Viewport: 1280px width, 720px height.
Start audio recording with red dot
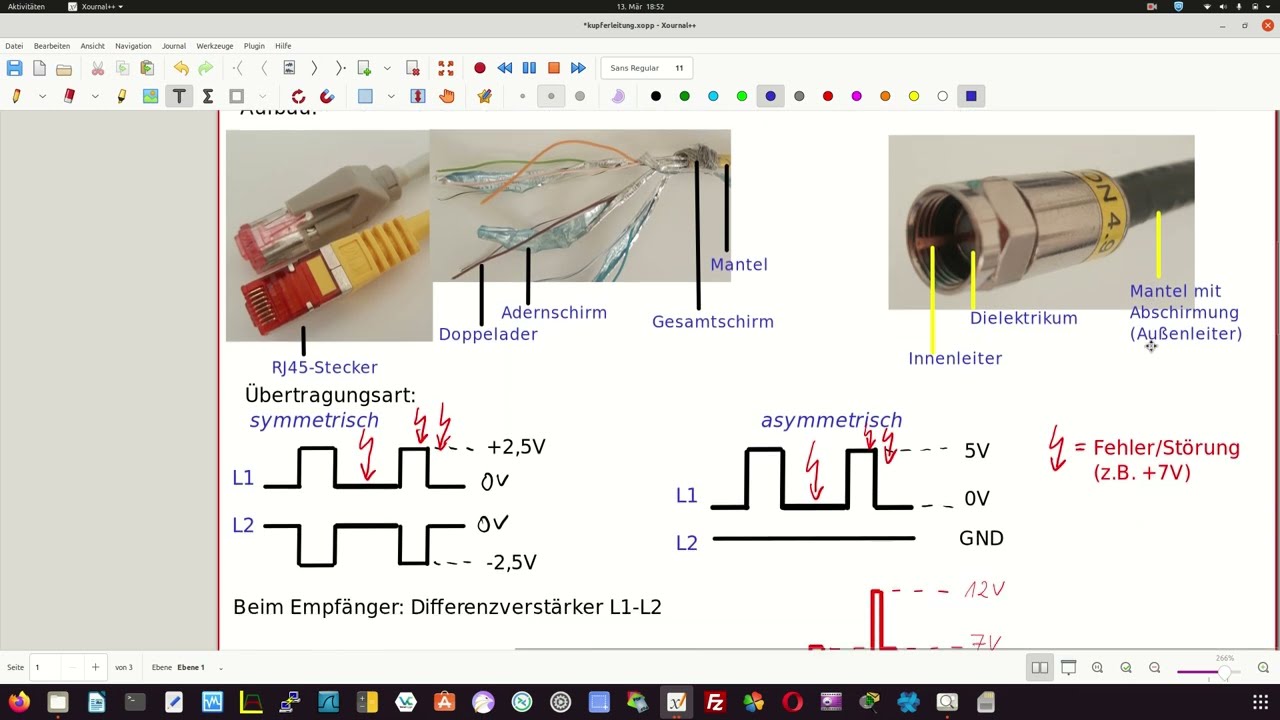click(480, 68)
